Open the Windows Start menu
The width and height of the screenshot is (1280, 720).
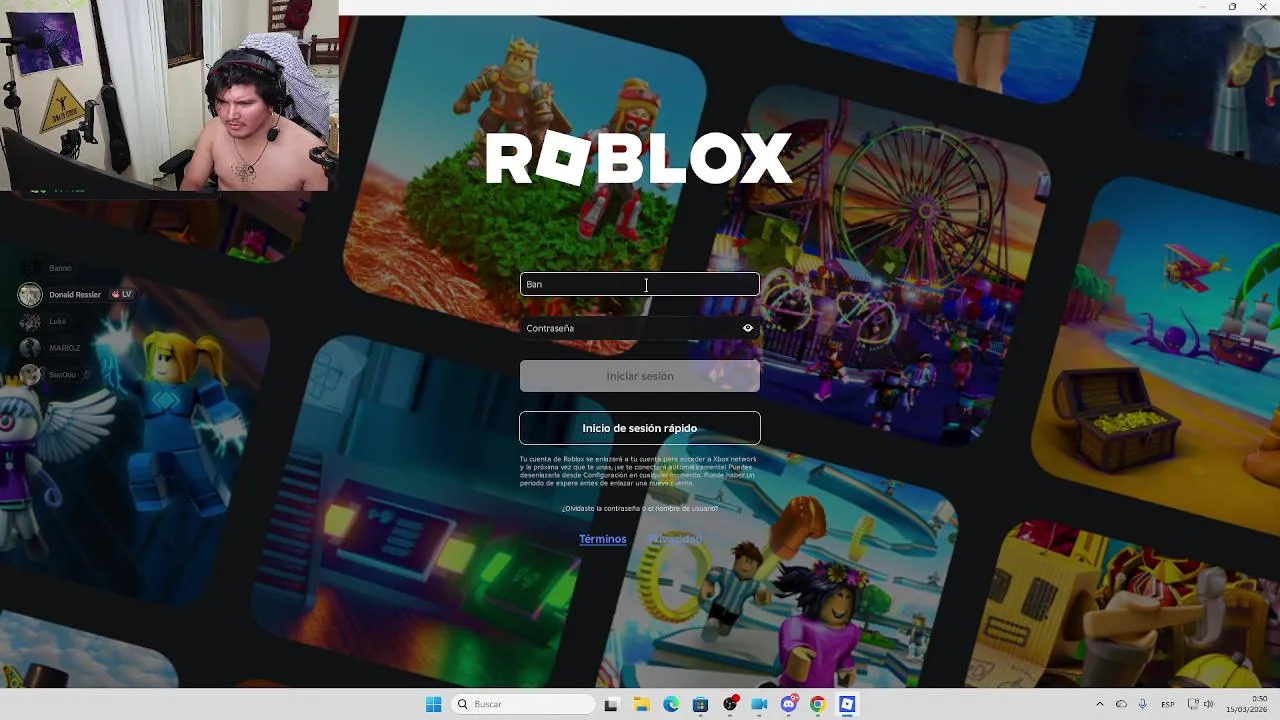[433, 704]
